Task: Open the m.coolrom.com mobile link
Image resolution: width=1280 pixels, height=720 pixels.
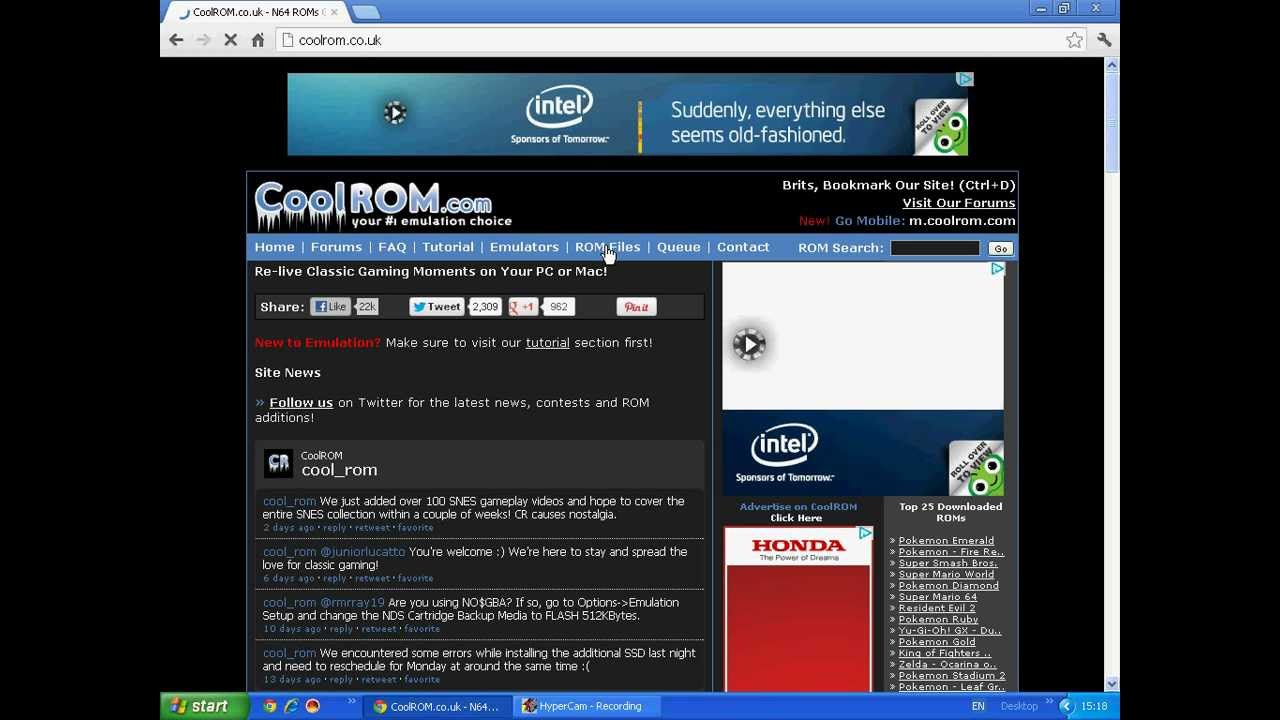Action: (962, 221)
